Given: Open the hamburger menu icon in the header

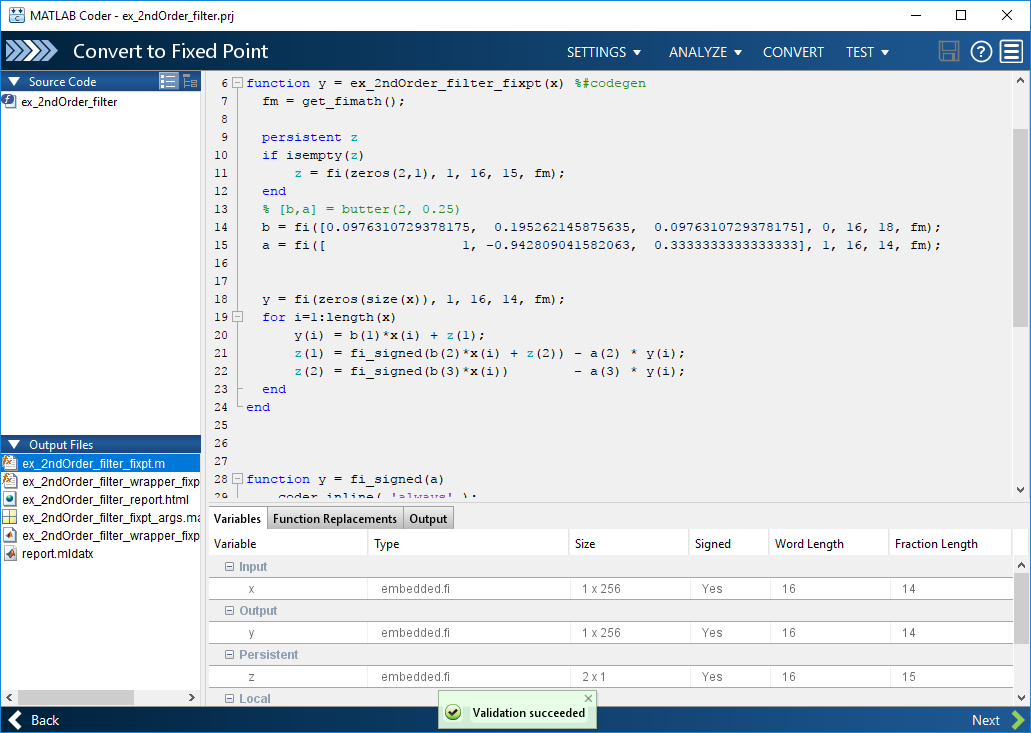Looking at the screenshot, I should tap(1012, 52).
